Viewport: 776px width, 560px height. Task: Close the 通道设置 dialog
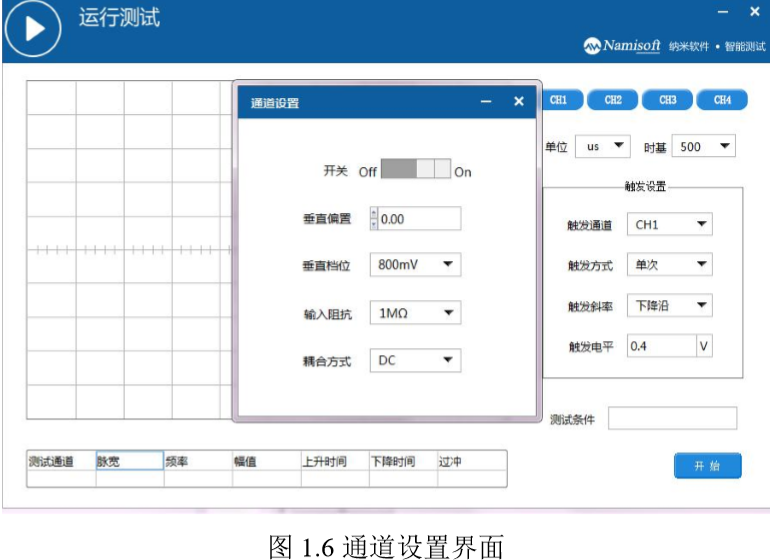pyautogui.click(x=518, y=102)
